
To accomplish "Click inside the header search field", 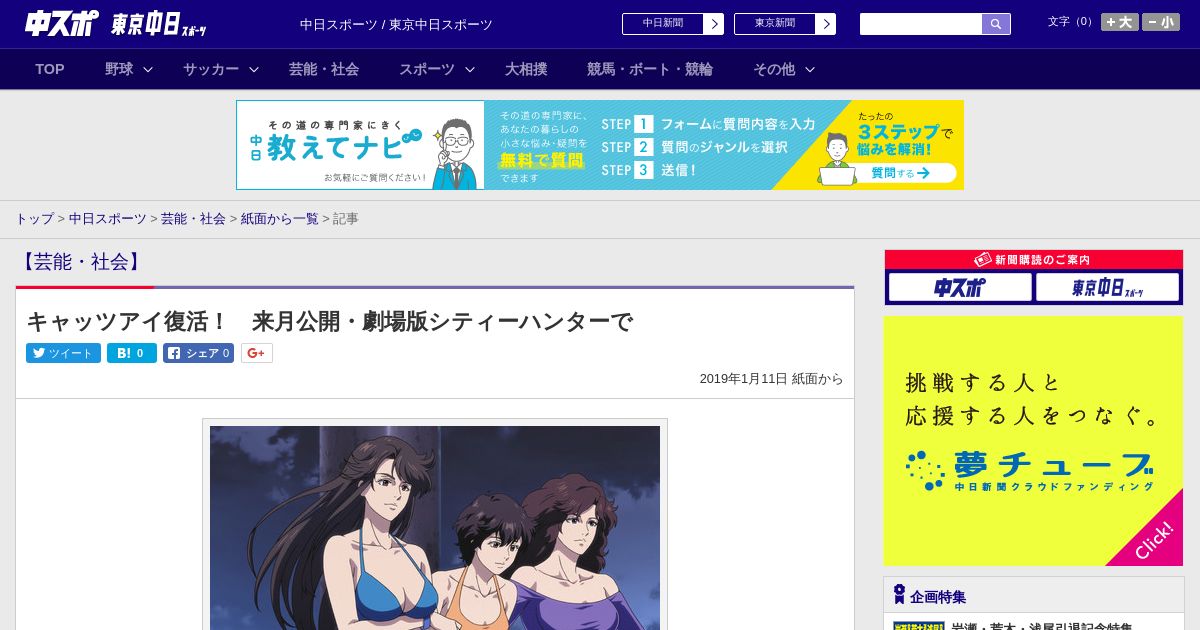I will pyautogui.click(x=921, y=24).
